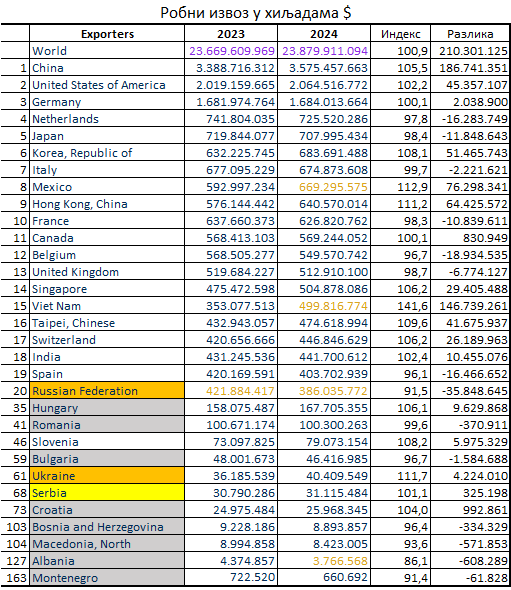Select the orange Ukraine cell
The image size is (511, 590).
[x=107, y=476]
